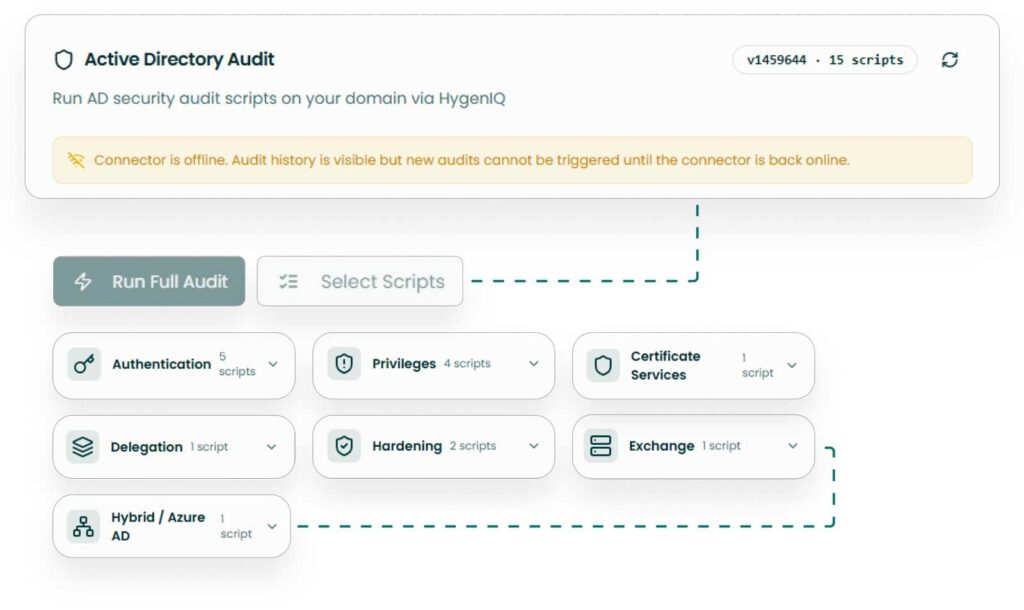Click the layers icon on Delegation card

pos(84,447)
